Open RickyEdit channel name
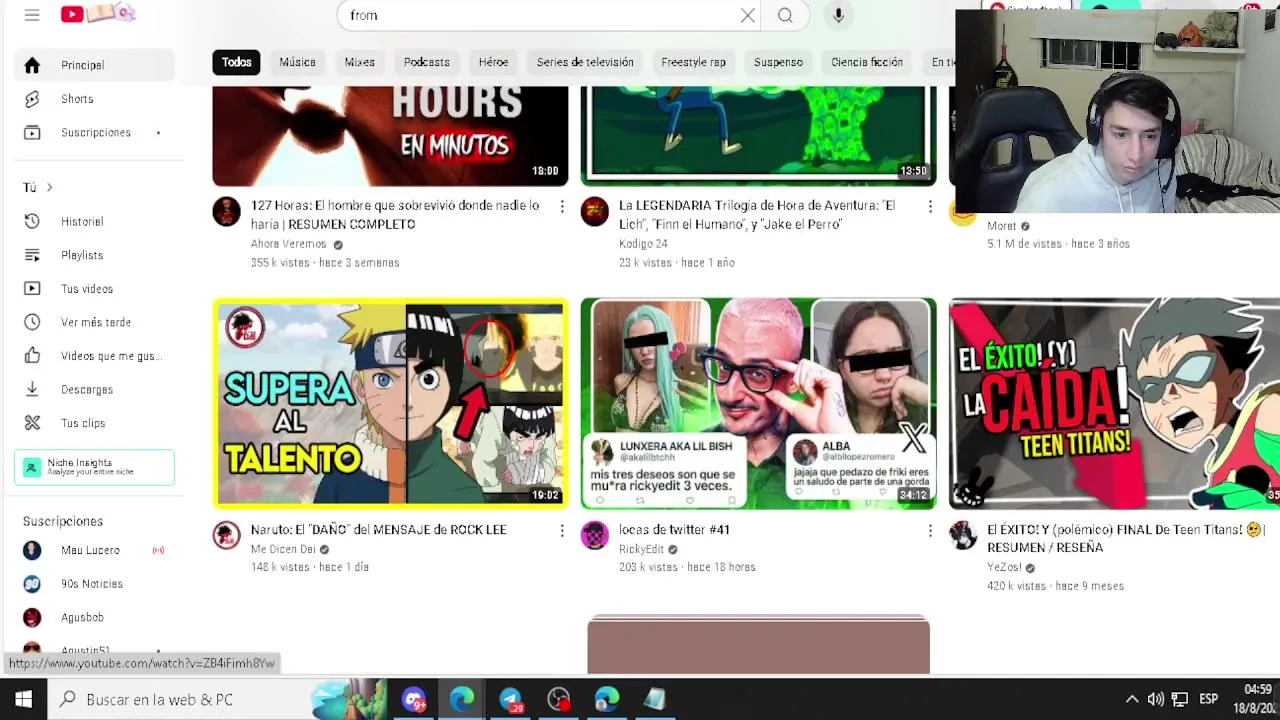 tap(641, 549)
